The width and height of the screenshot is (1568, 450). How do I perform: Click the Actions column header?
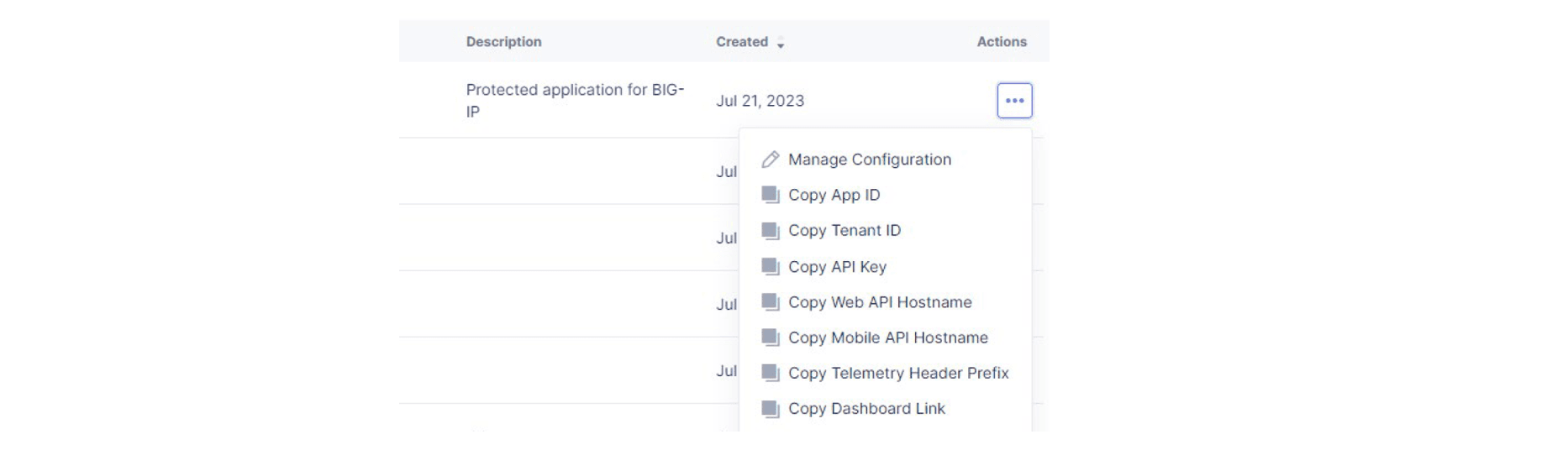(x=1001, y=42)
